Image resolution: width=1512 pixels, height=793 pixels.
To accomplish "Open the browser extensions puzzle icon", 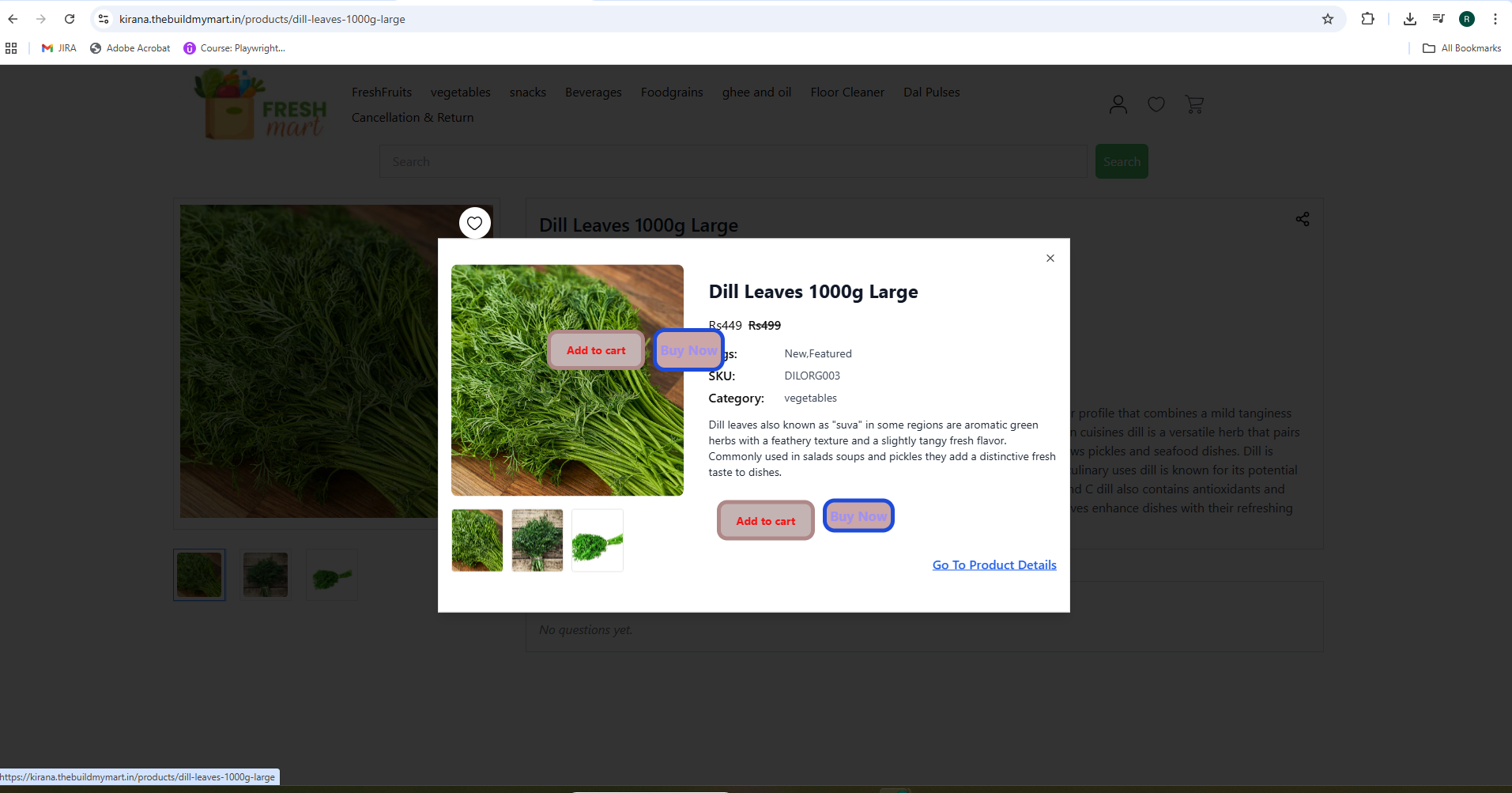I will (x=1368, y=19).
